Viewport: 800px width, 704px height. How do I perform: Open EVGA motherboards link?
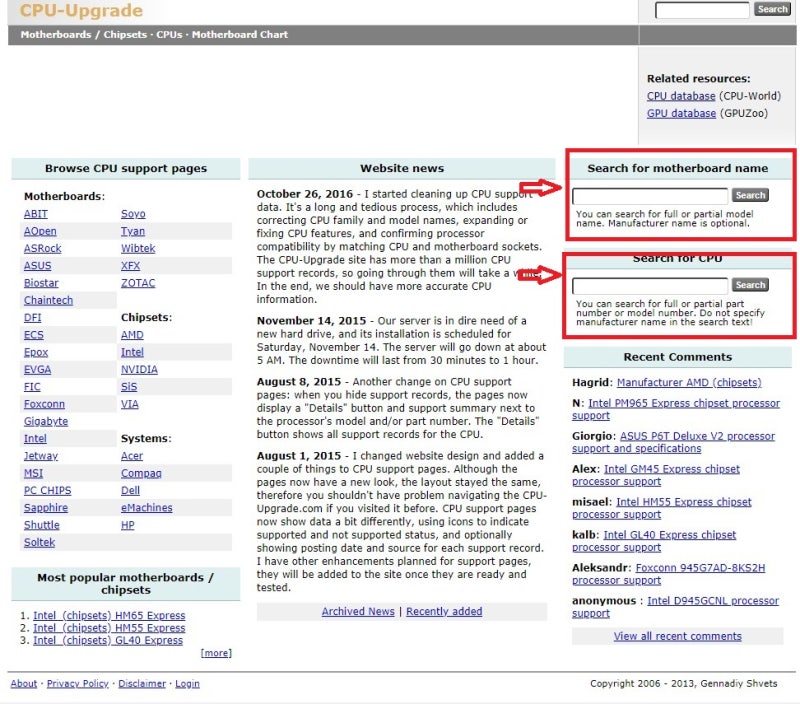click(37, 370)
